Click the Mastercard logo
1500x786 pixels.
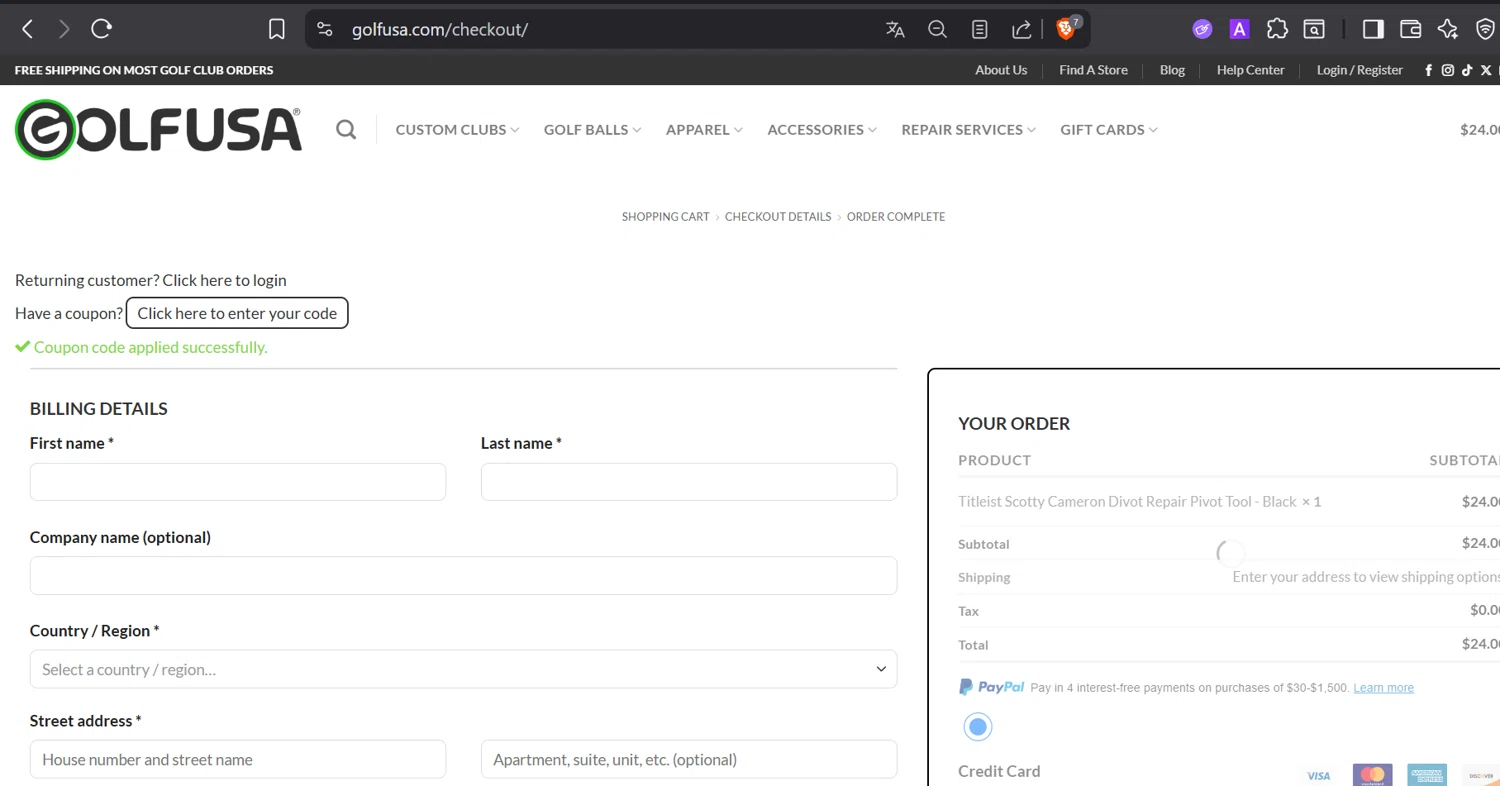point(1373,775)
